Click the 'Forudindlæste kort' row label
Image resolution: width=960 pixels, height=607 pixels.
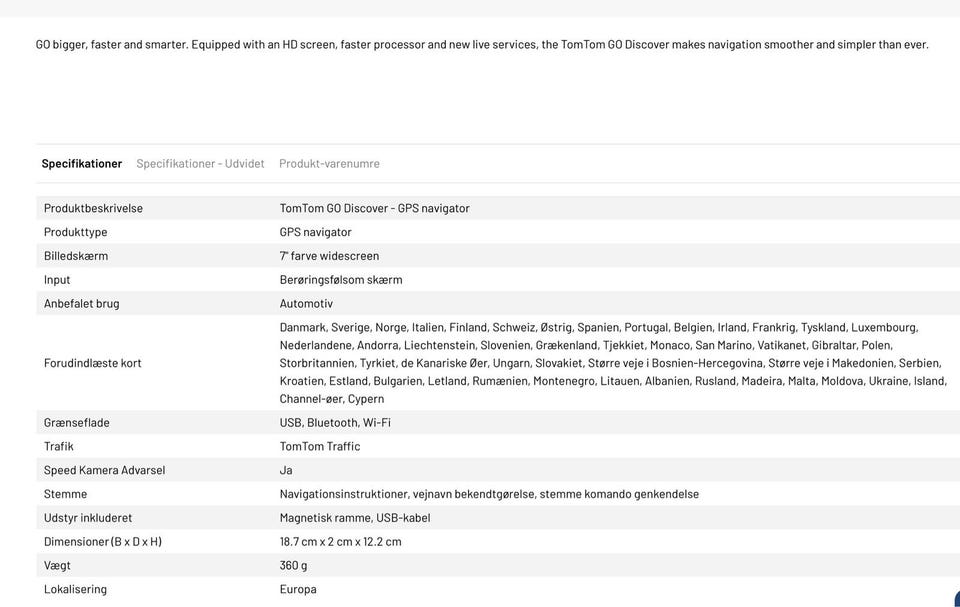(x=93, y=363)
